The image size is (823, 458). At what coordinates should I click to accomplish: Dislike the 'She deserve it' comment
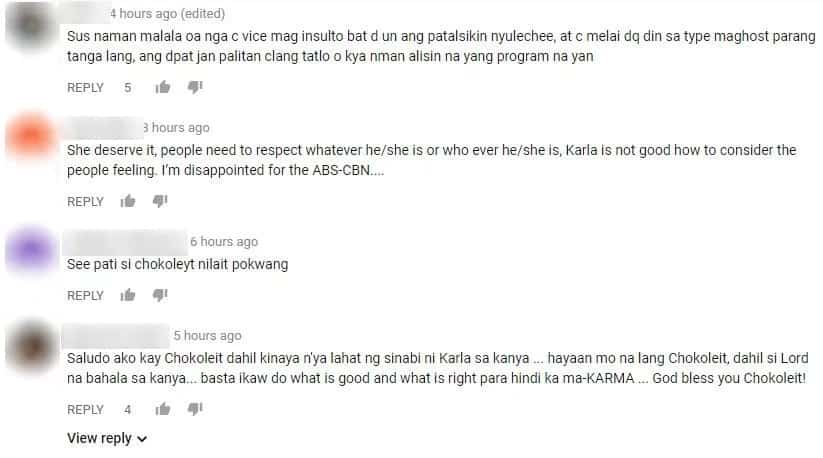[160, 201]
